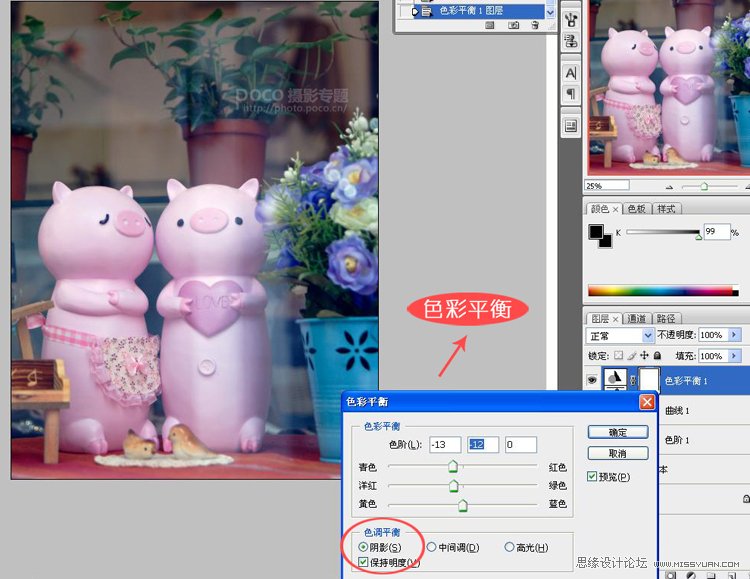Select the 高光 (highlights) radio button
This screenshot has width=750, height=579.
pos(509,547)
